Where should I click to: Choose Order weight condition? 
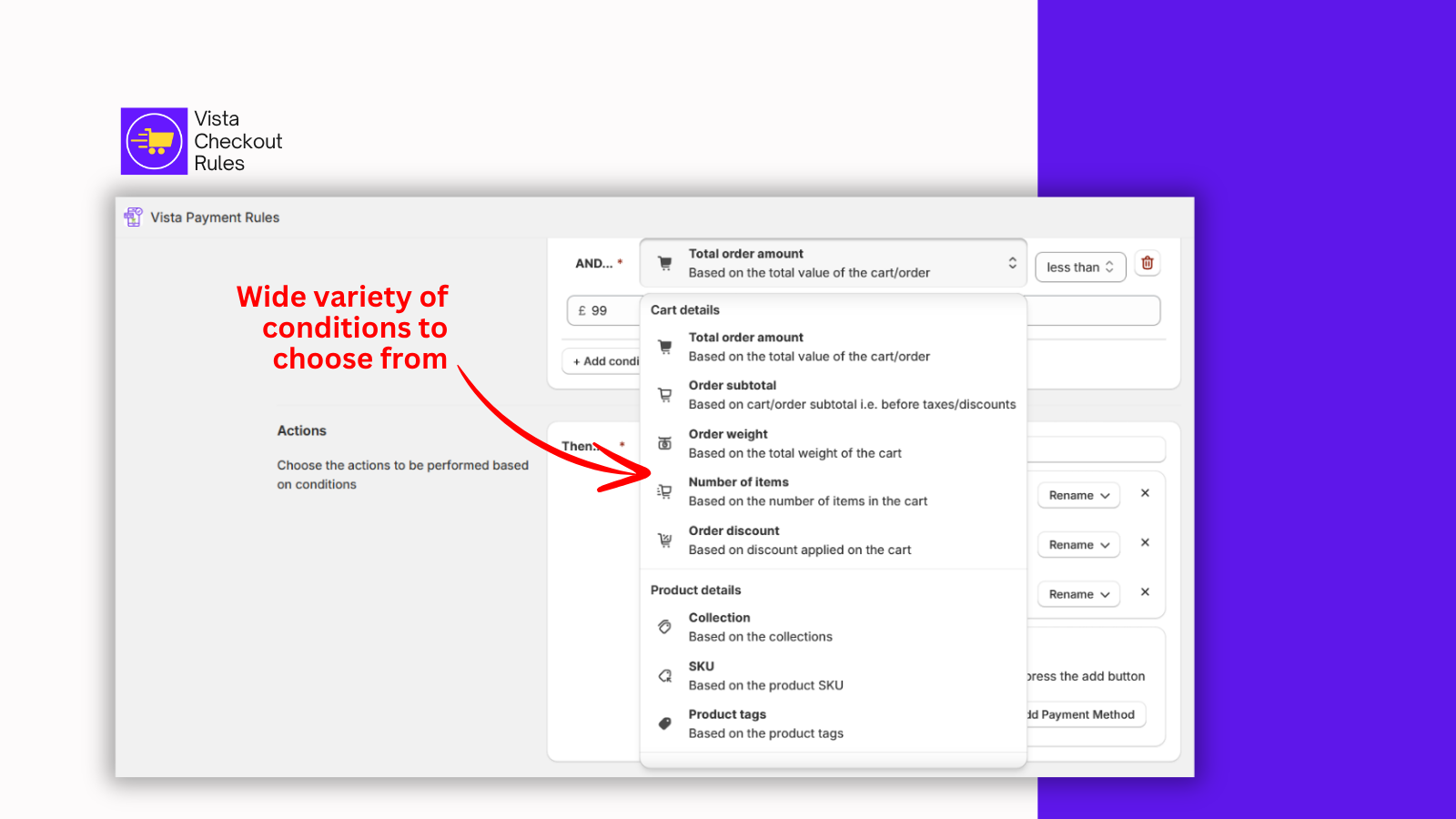[834, 443]
